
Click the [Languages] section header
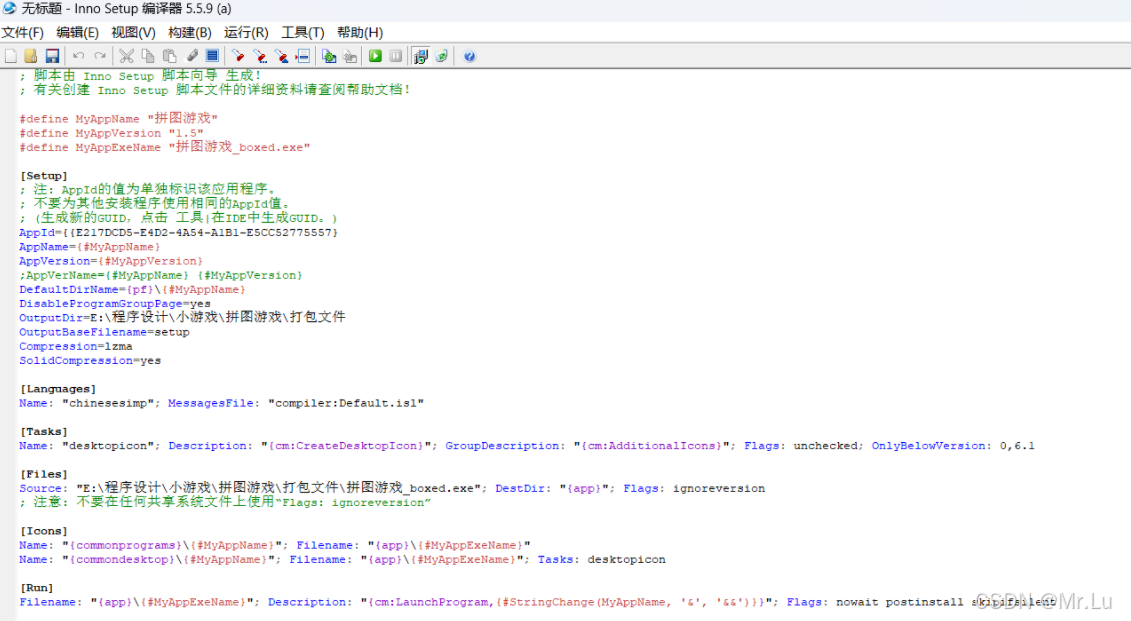(x=58, y=389)
